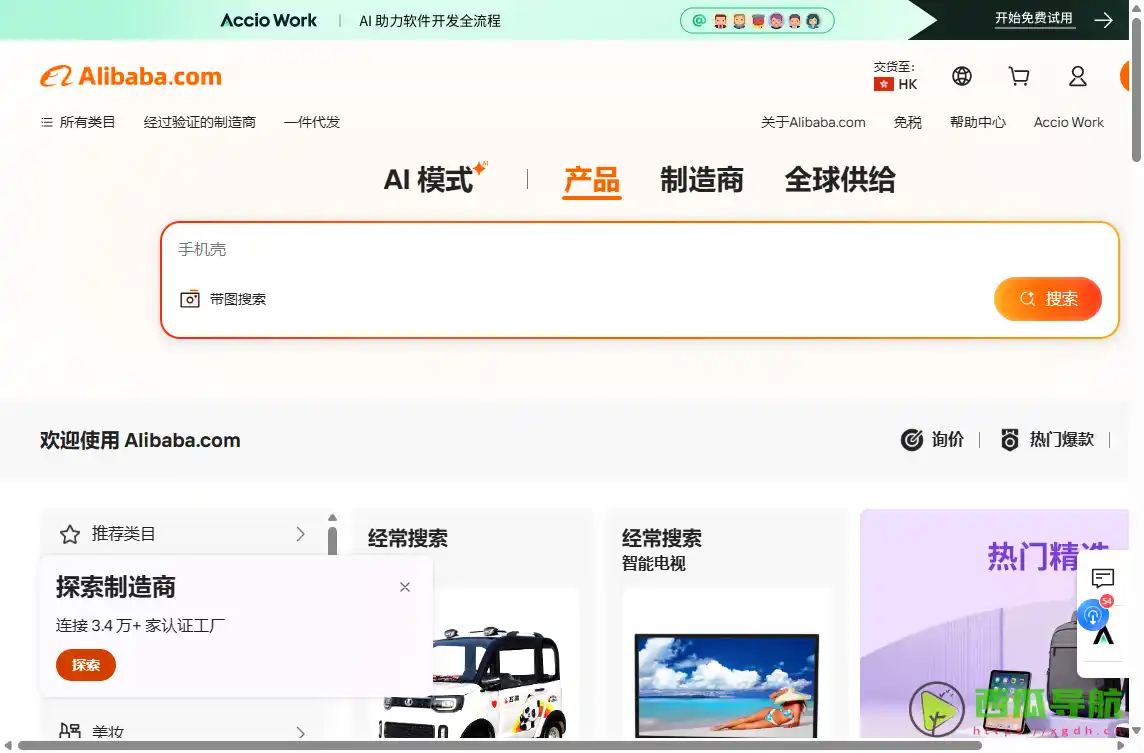Open 关于Alibaba.com link
Image resolution: width=1144 pixels, height=753 pixels.
pyautogui.click(x=813, y=122)
